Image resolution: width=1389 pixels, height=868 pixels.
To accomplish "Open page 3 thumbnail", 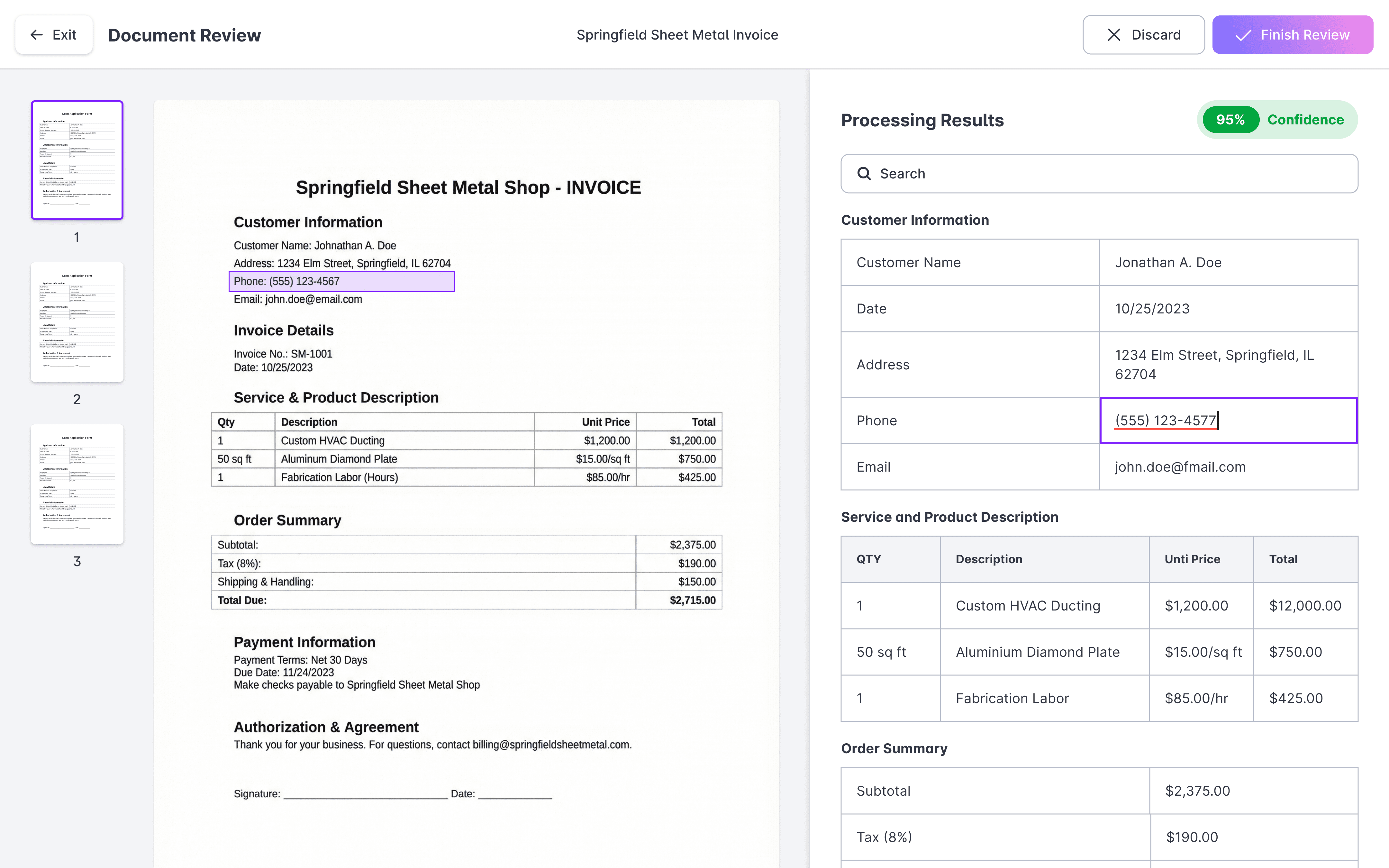I will 77,484.
